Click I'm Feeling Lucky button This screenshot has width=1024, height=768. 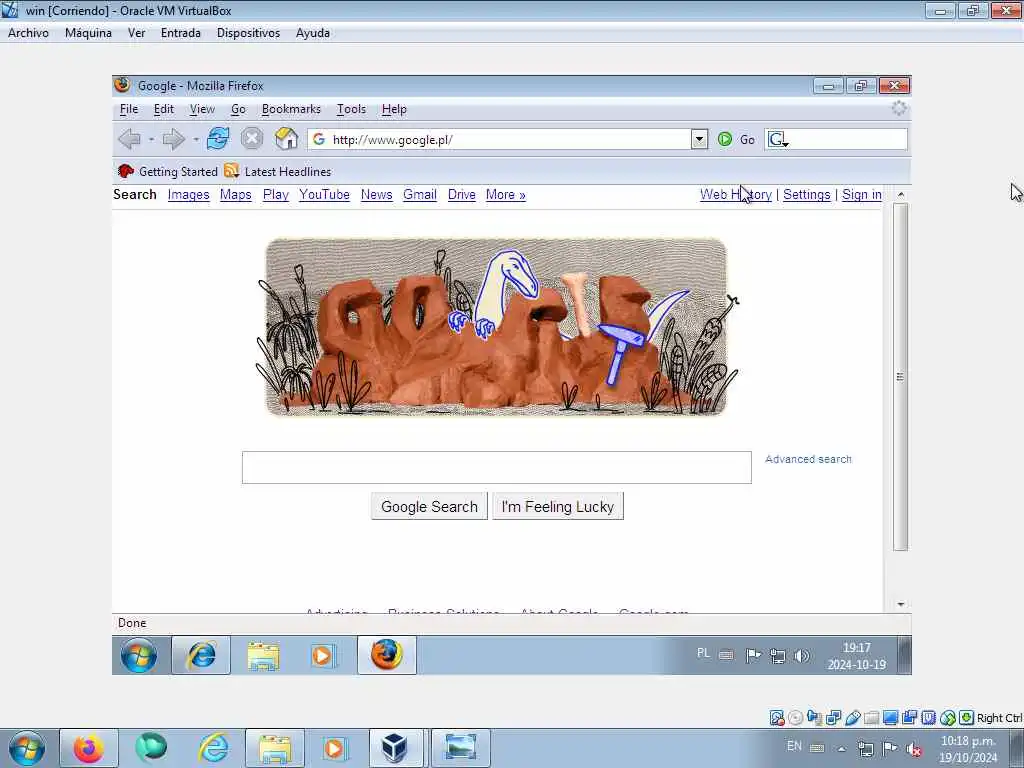[558, 506]
